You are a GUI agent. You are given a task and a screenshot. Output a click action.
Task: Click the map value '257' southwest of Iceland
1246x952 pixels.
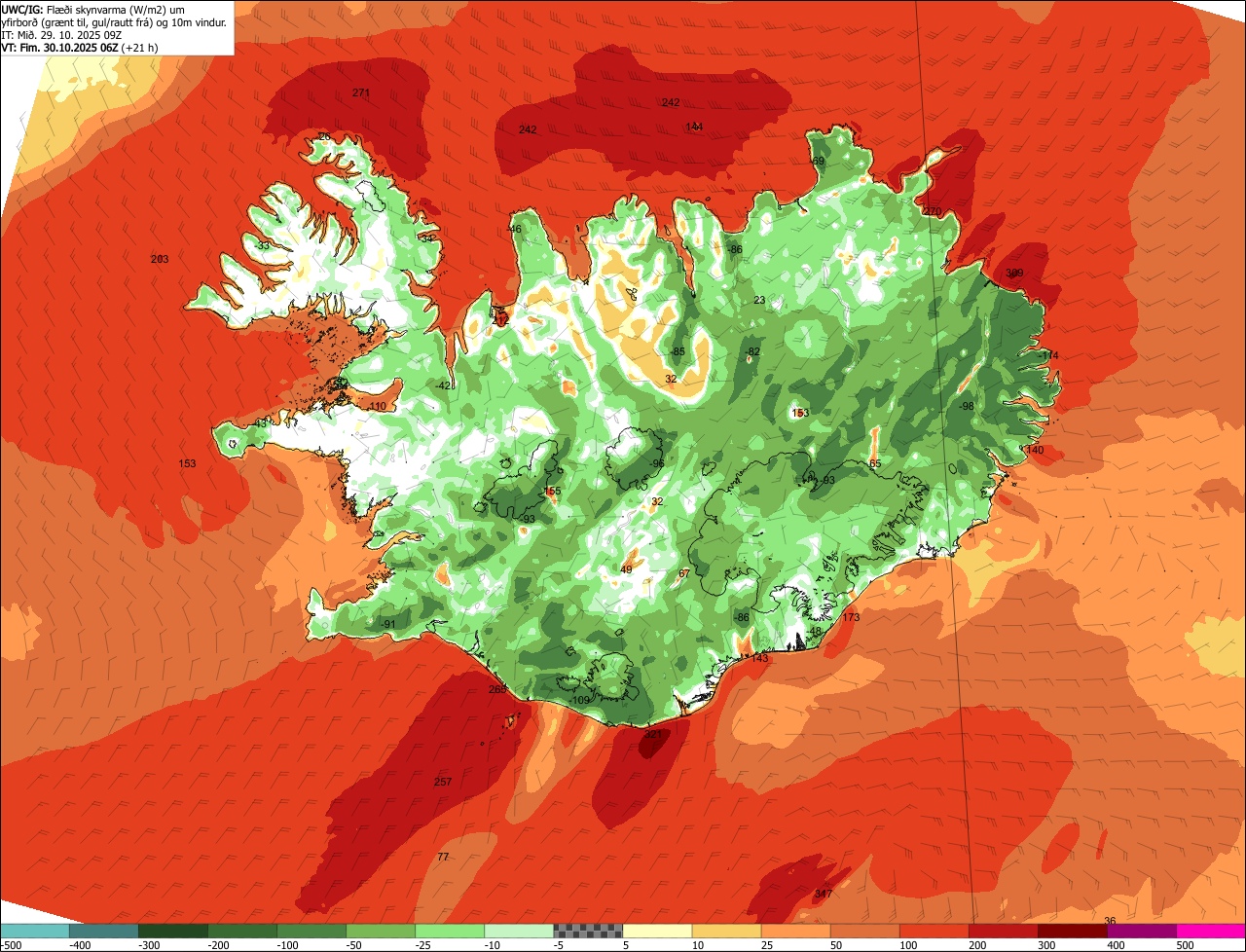point(443,783)
